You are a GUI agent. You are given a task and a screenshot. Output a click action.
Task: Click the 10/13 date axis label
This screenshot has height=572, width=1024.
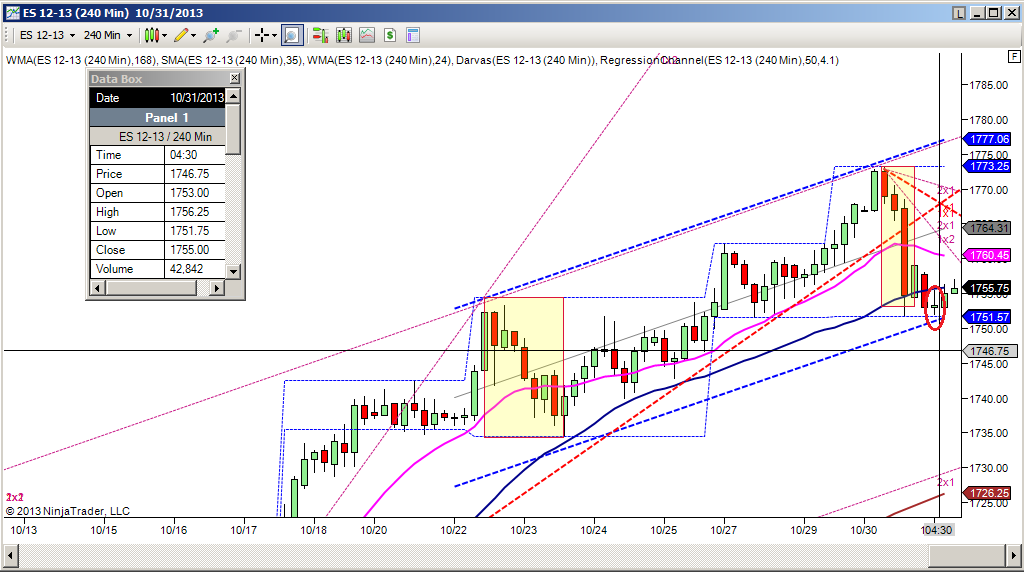24,530
